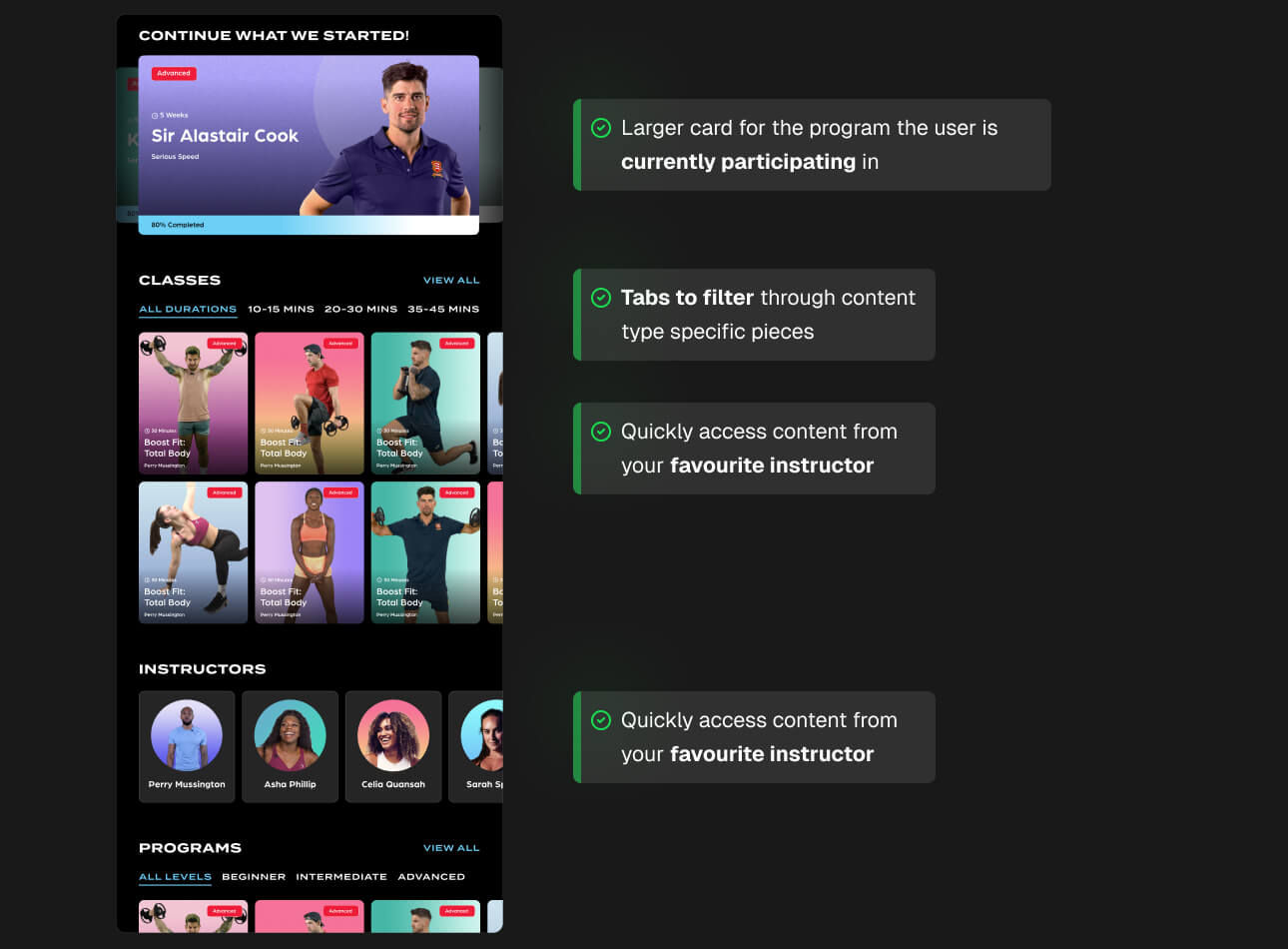Click Perry Mussington's round avatar

187,735
